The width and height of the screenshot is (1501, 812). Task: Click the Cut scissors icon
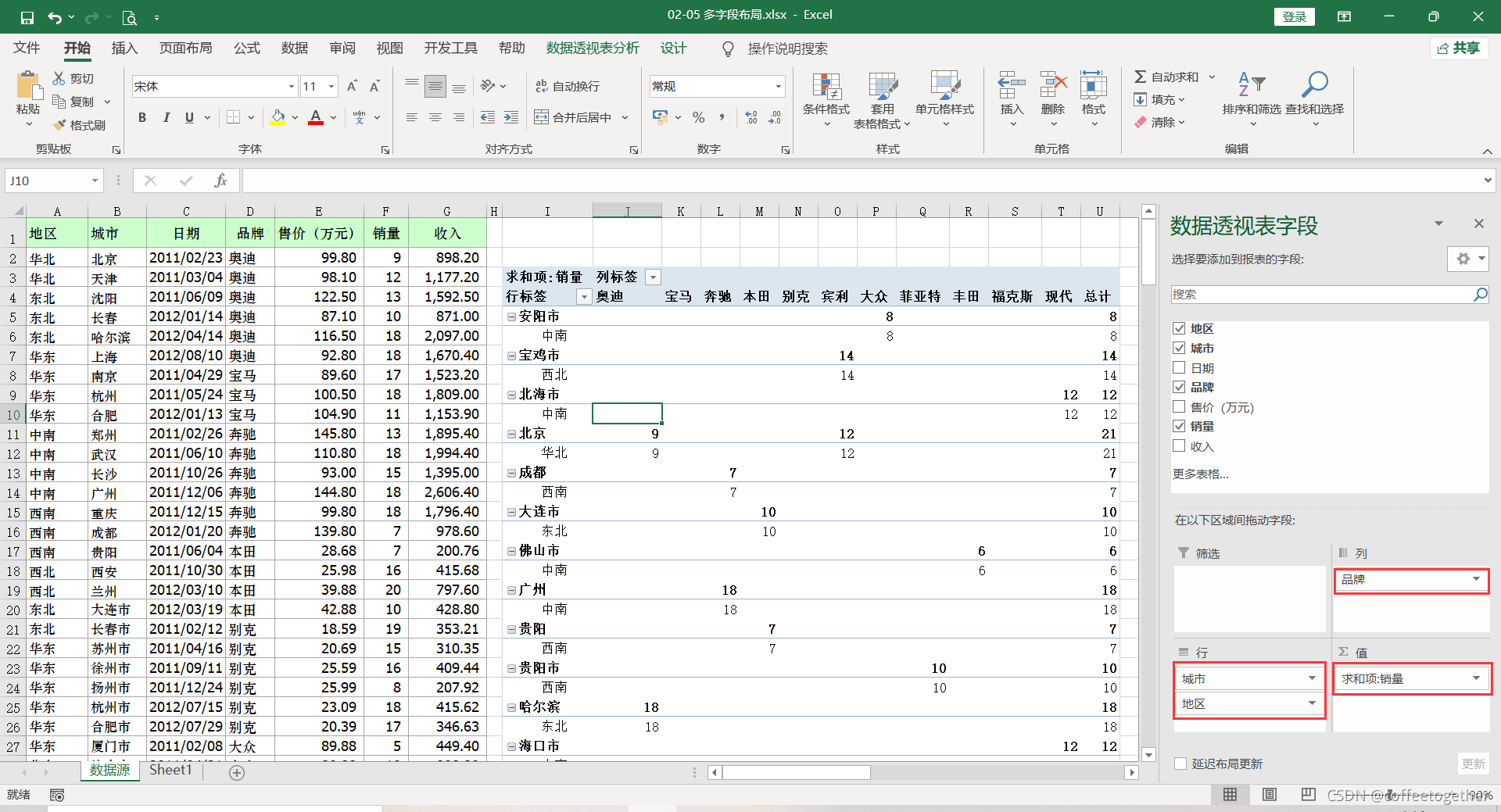pyautogui.click(x=59, y=78)
